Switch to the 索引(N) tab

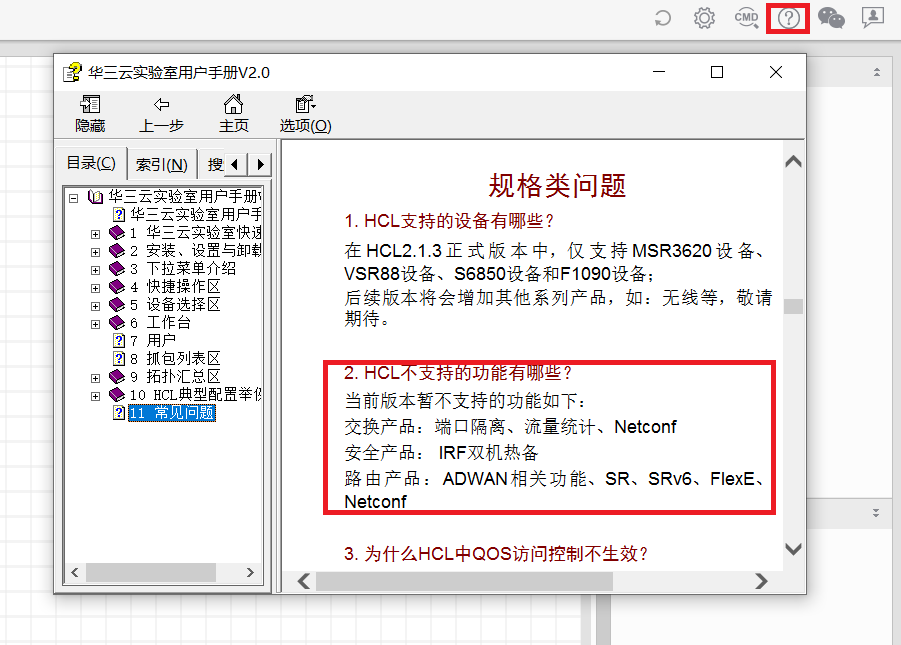(161, 165)
